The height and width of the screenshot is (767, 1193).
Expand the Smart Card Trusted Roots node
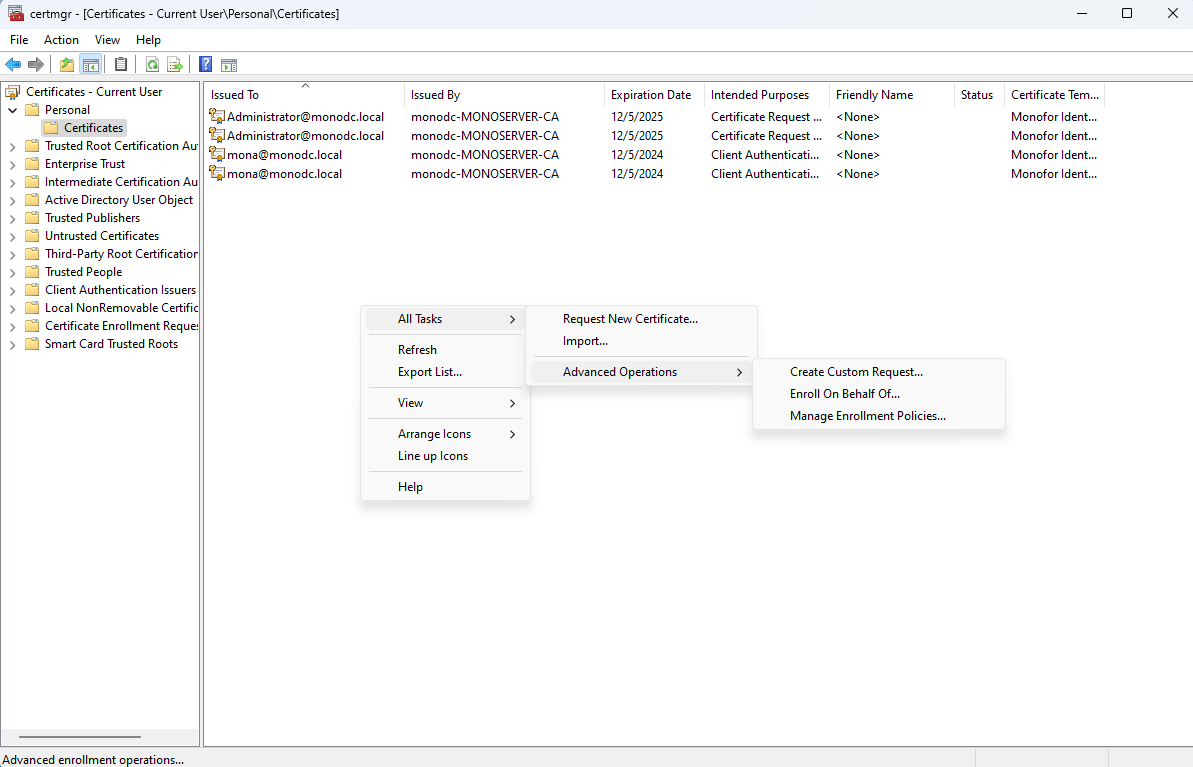point(13,344)
